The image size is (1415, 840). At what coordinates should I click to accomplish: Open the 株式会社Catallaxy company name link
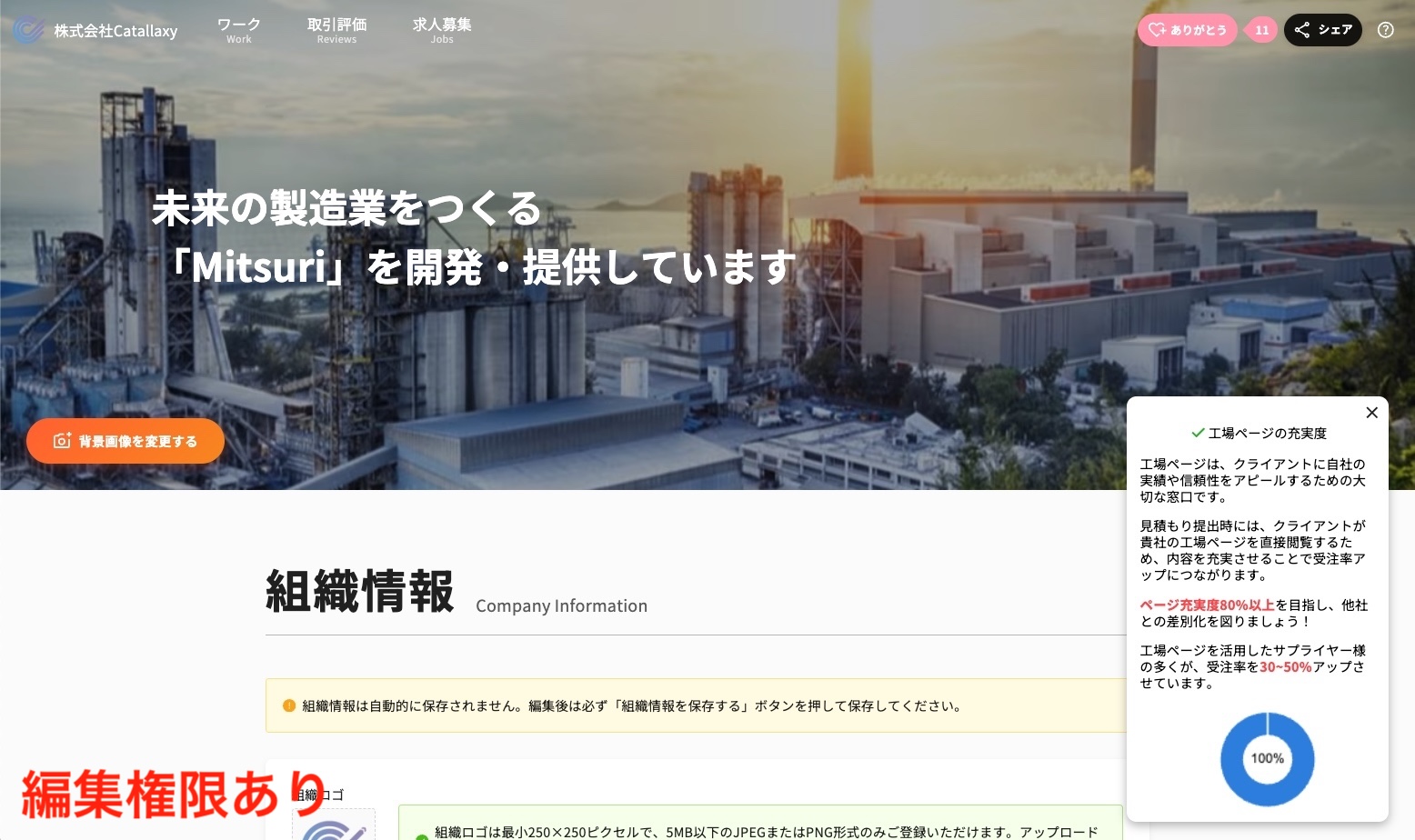click(x=115, y=31)
